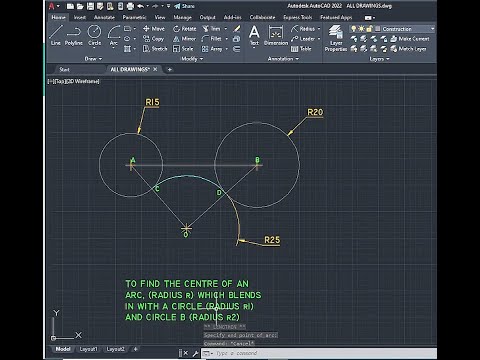This screenshot has width=480, height=360.
Task: Click the Copy tool
Action: coord(153,39)
